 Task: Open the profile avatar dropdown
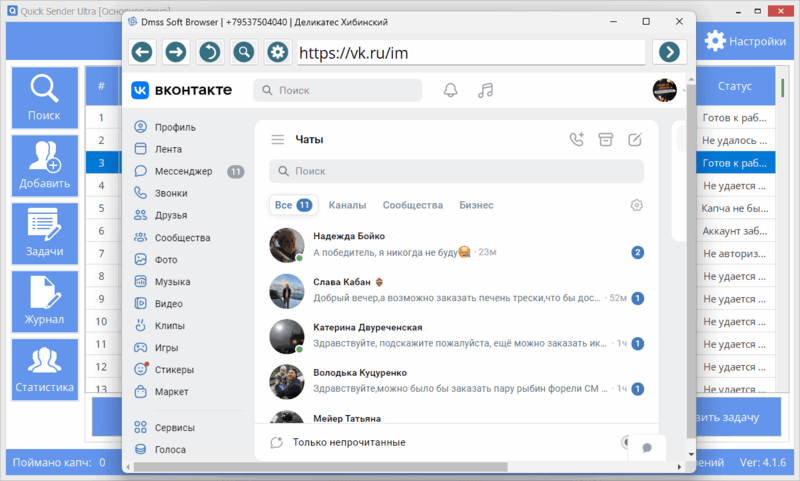[664, 90]
